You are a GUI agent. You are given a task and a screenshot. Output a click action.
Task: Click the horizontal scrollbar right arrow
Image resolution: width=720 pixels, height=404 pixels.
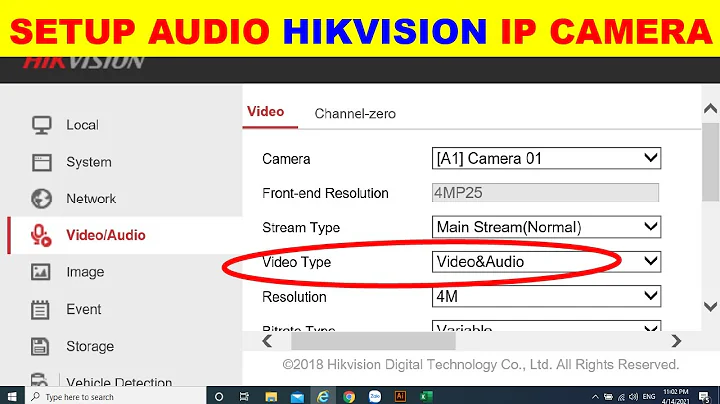click(x=676, y=341)
